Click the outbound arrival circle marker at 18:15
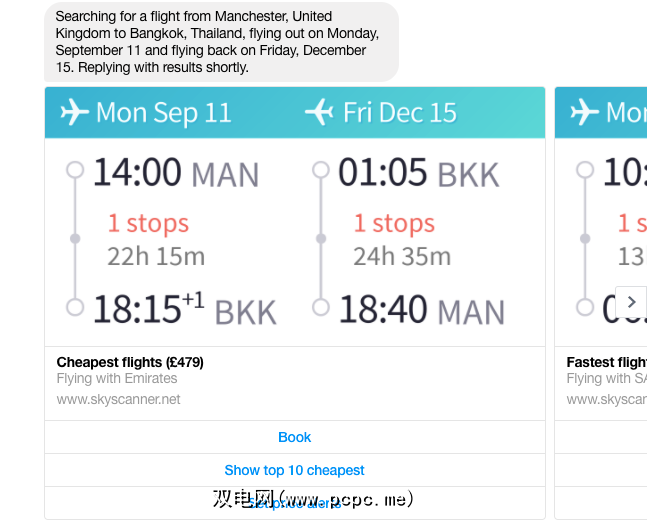The width and height of the screenshot is (670, 522). pyautogui.click(x=74, y=307)
